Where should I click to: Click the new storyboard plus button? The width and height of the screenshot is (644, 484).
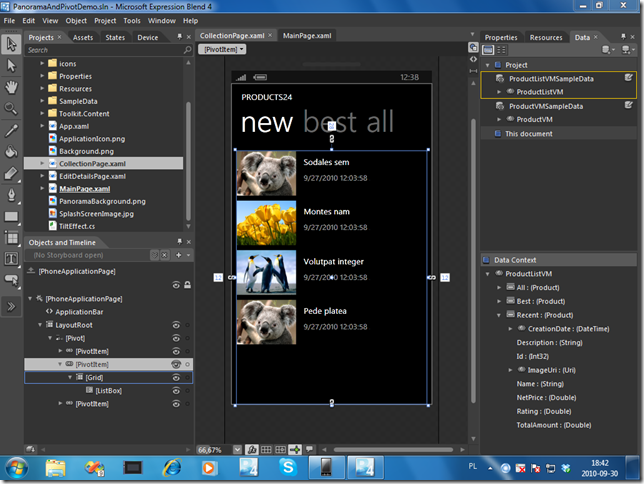coord(179,255)
